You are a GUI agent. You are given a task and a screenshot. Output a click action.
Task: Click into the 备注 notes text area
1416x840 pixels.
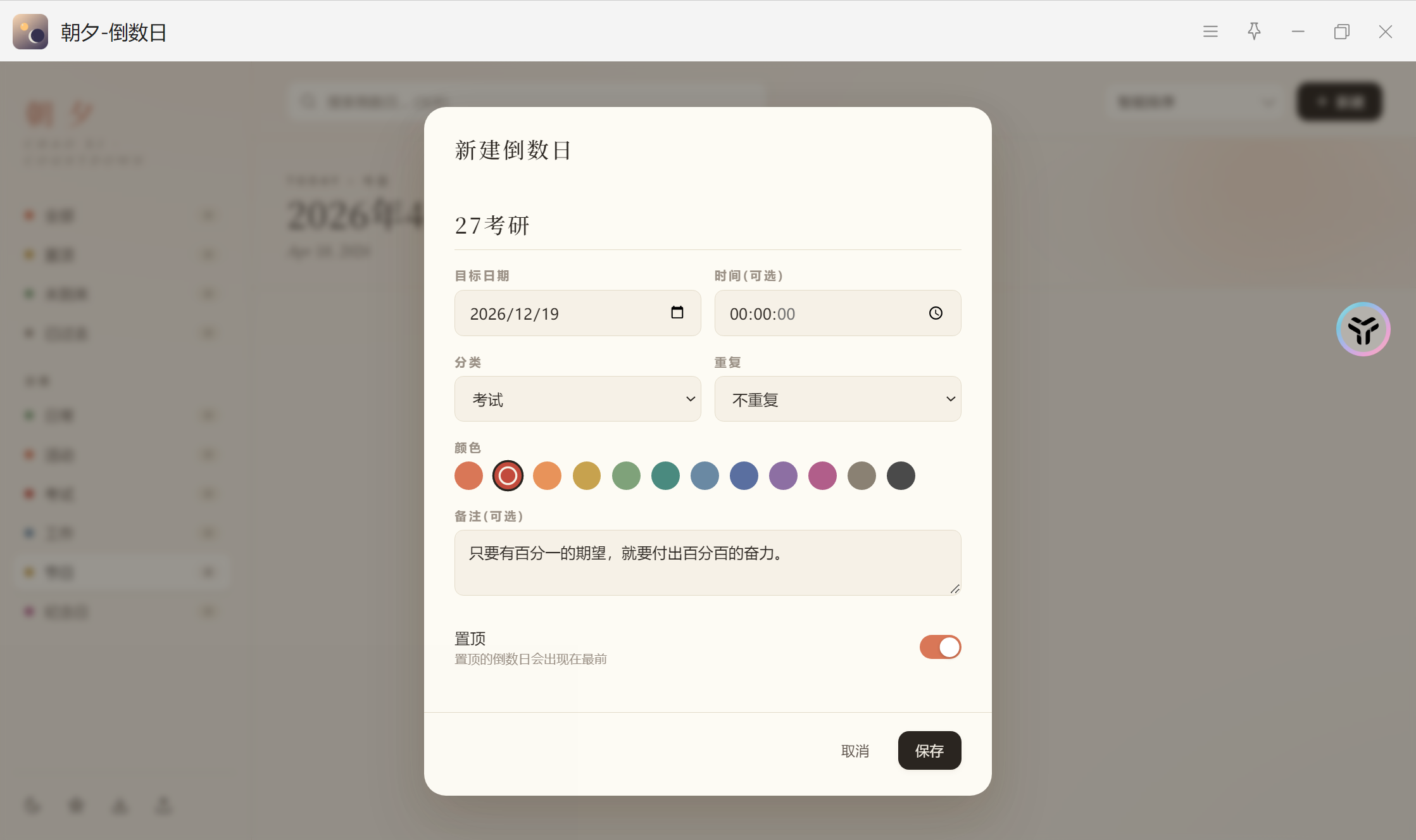(x=707, y=563)
